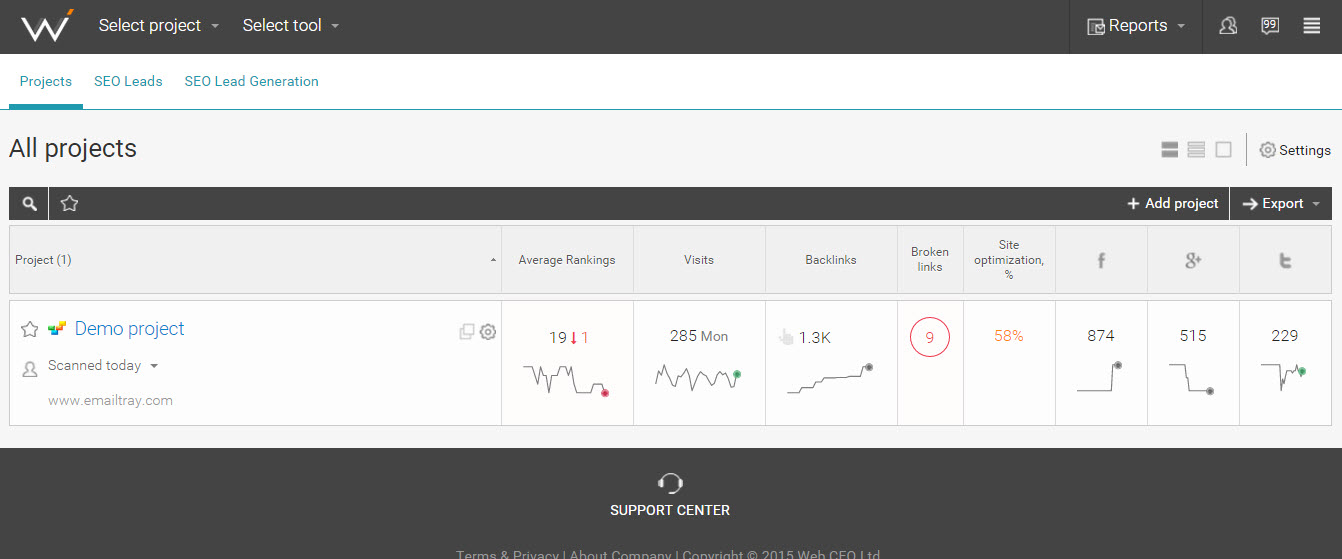The width and height of the screenshot is (1342, 559).
Task: Switch to the large-row view layout
Action: point(1169,150)
